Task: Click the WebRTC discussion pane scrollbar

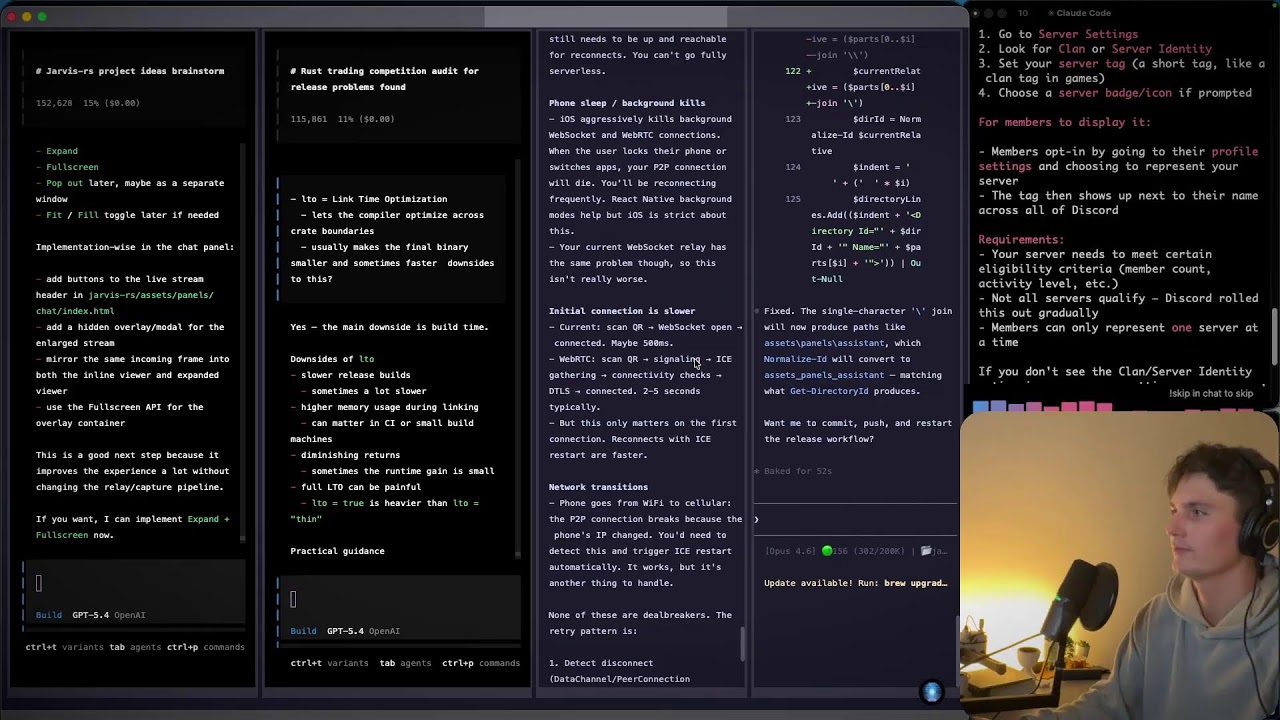Action: coord(743,644)
